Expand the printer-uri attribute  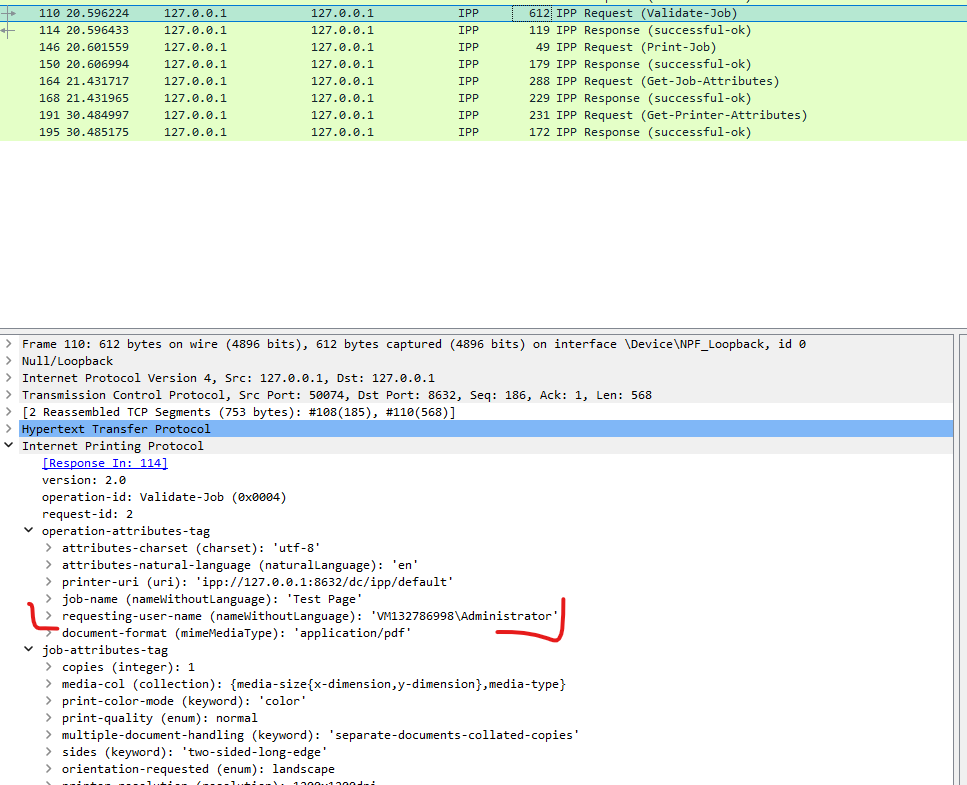pyautogui.click(x=47, y=581)
